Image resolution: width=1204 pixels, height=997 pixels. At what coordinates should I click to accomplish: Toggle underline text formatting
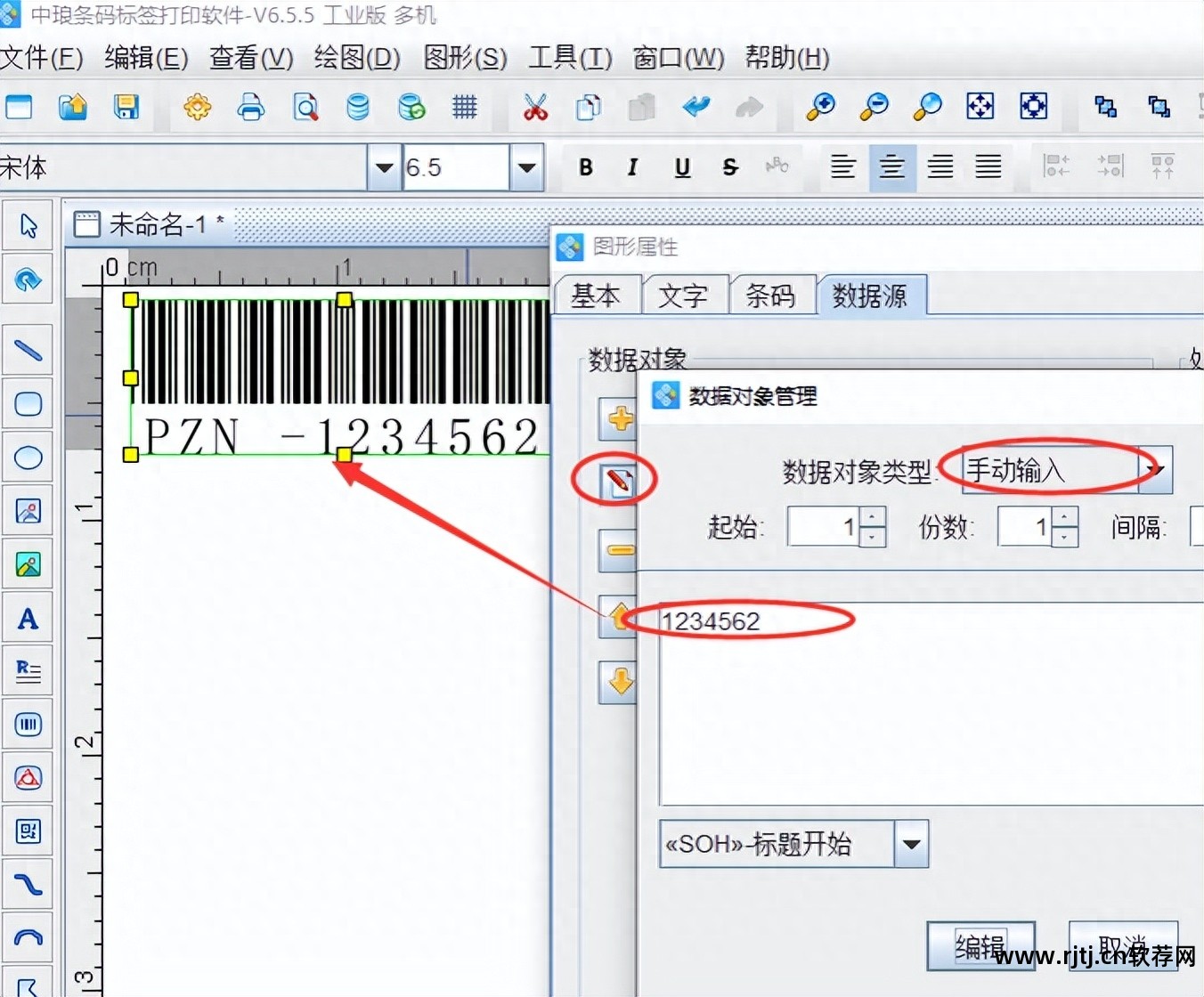coord(682,166)
